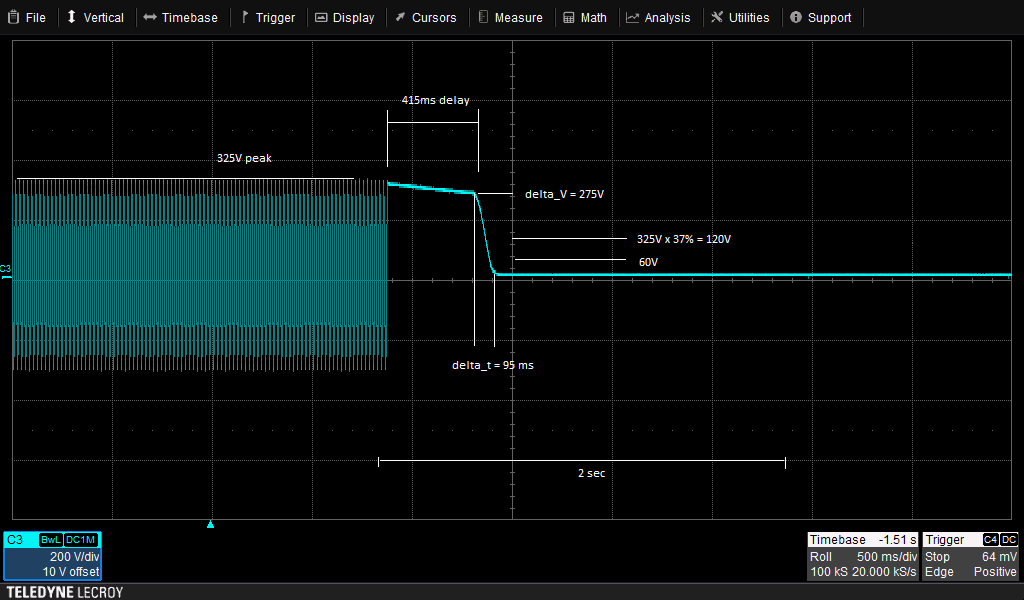Open the Trigger descriptor box
1024x600 pixels.
tap(970, 556)
